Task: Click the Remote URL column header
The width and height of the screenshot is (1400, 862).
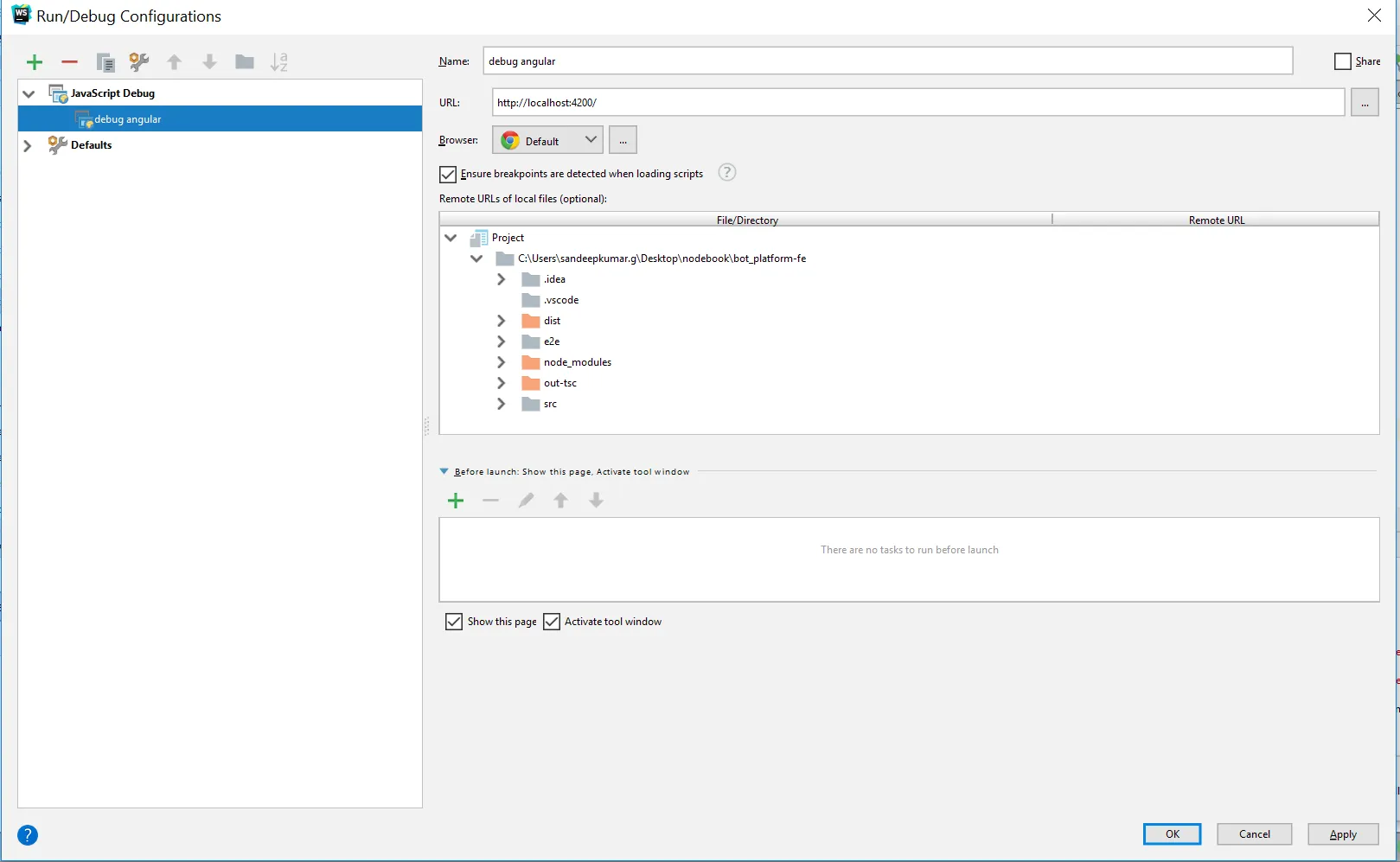Action: click(x=1216, y=220)
